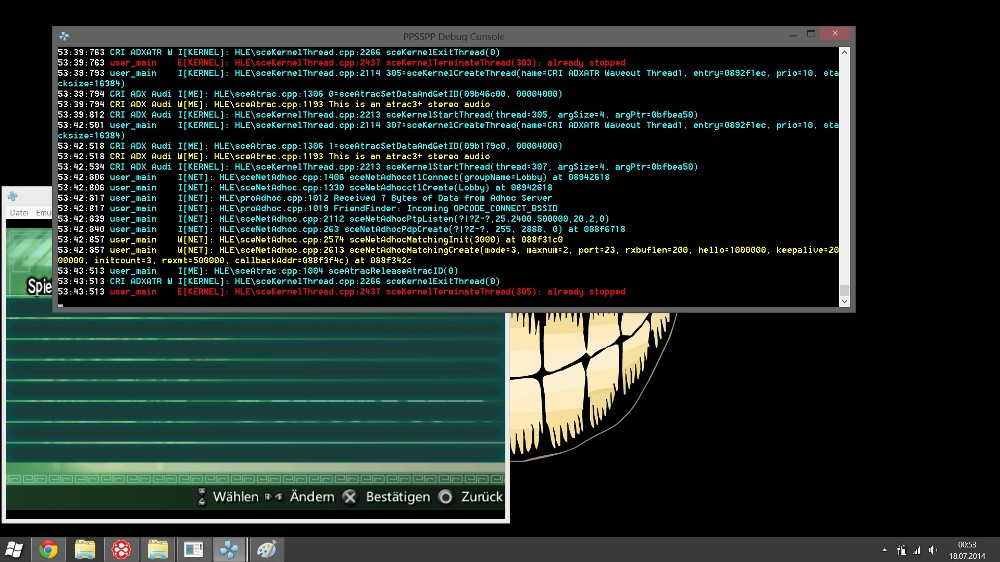Screen dimensions: 1000x562
Task: Click the Zurück circle button prompt
Action: pyautogui.click(x=470, y=497)
